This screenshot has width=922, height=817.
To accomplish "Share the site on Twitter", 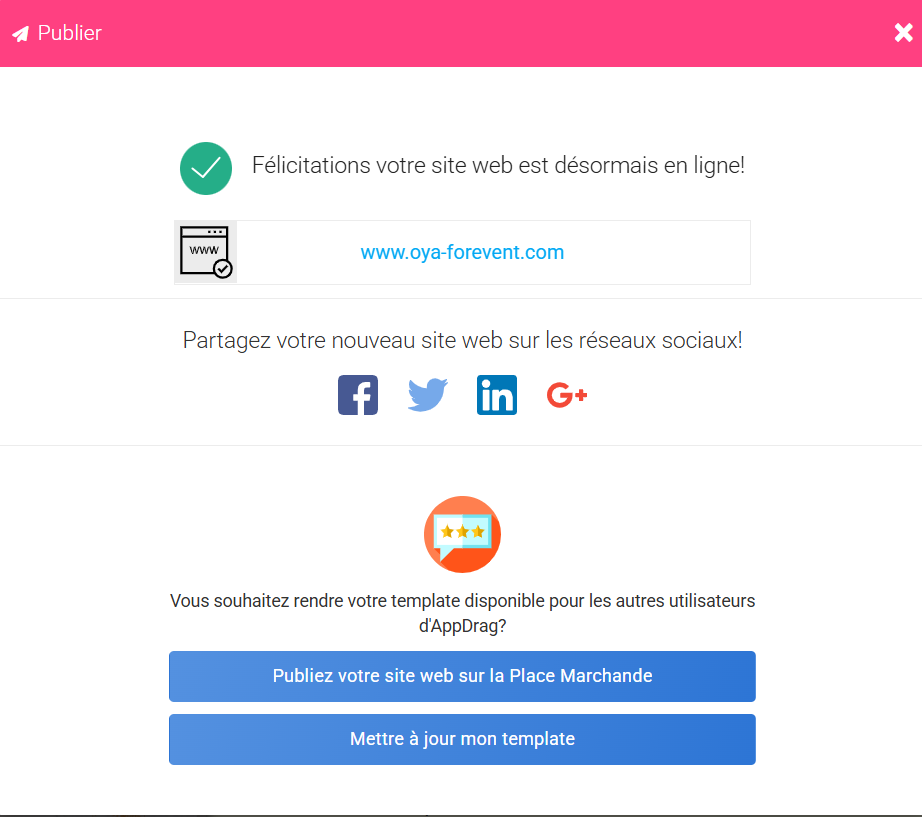I will [x=427, y=395].
